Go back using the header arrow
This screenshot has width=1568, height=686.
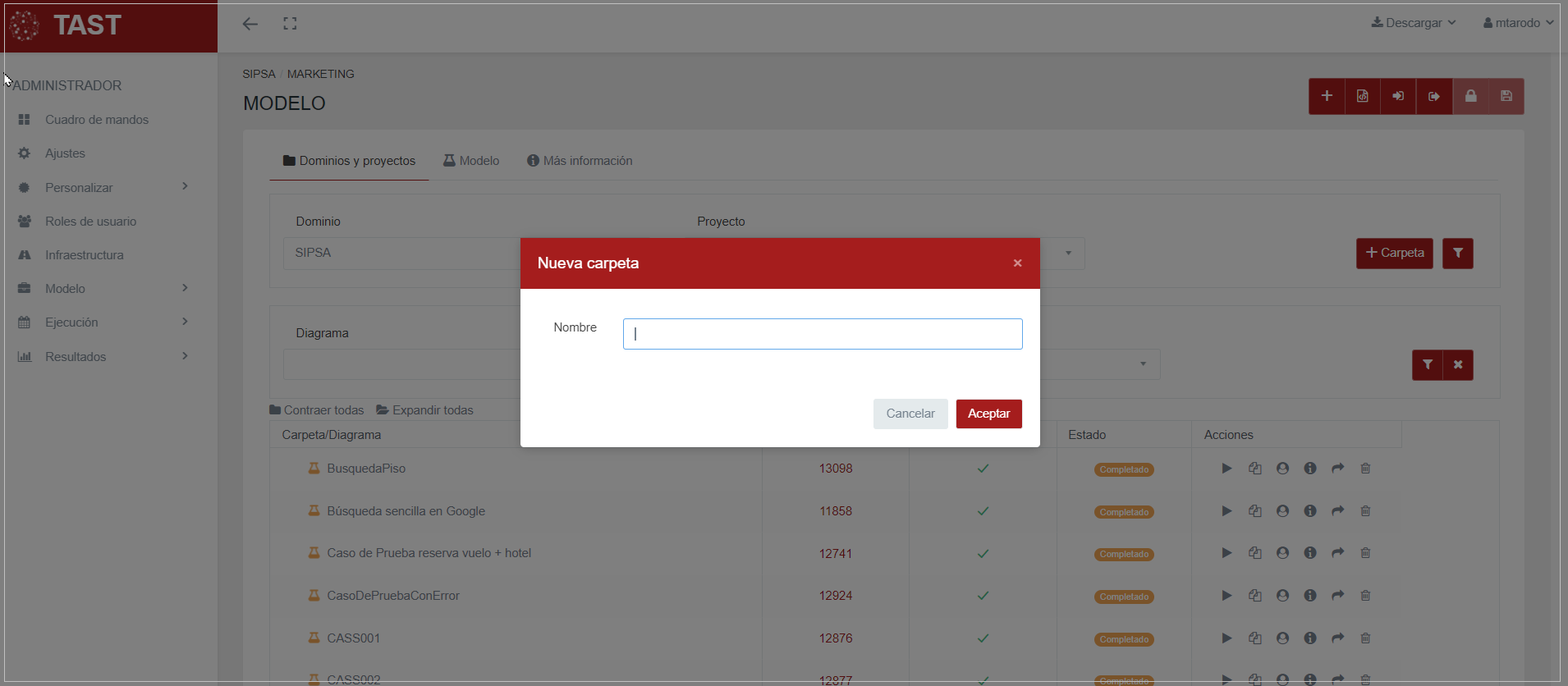(250, 24)
